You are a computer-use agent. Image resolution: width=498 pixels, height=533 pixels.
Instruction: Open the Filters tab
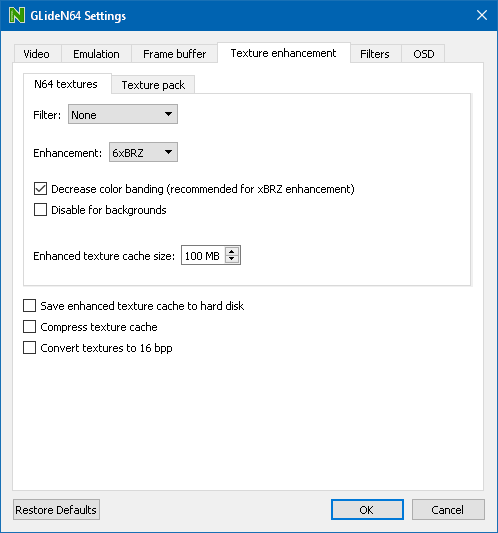[375, 54]
